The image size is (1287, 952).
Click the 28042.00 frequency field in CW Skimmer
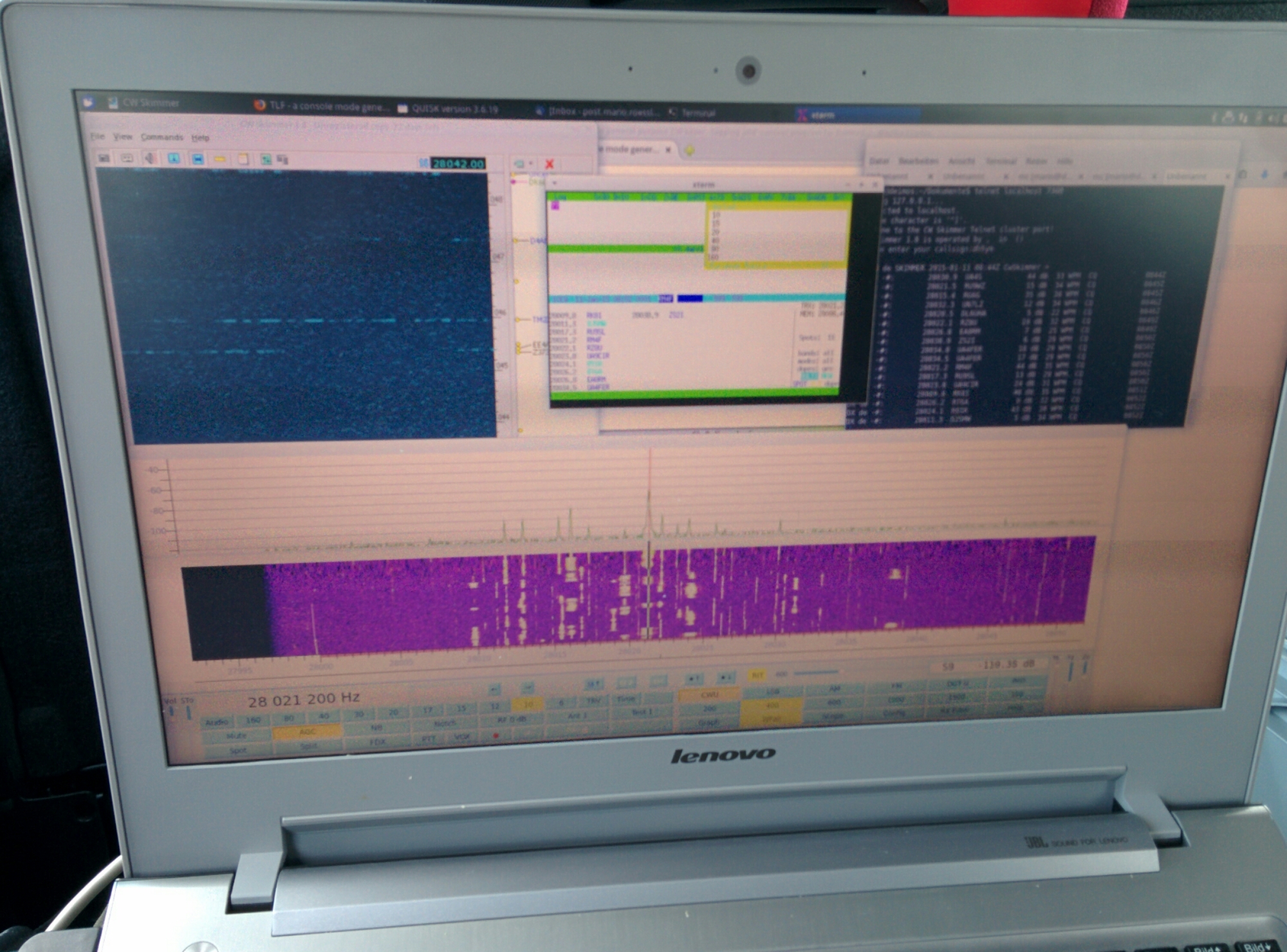(458, 163)
